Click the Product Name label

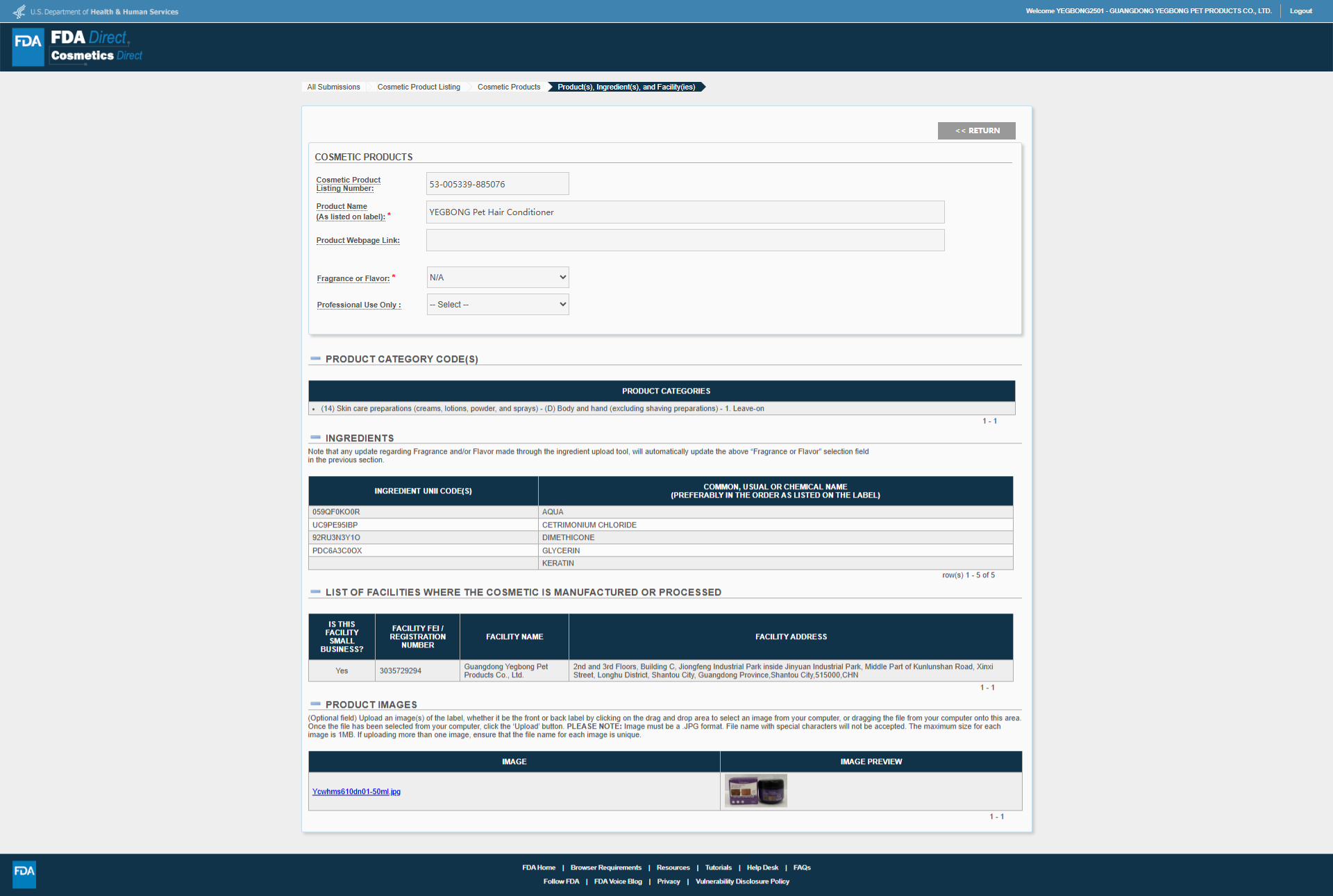click(351, 212)
